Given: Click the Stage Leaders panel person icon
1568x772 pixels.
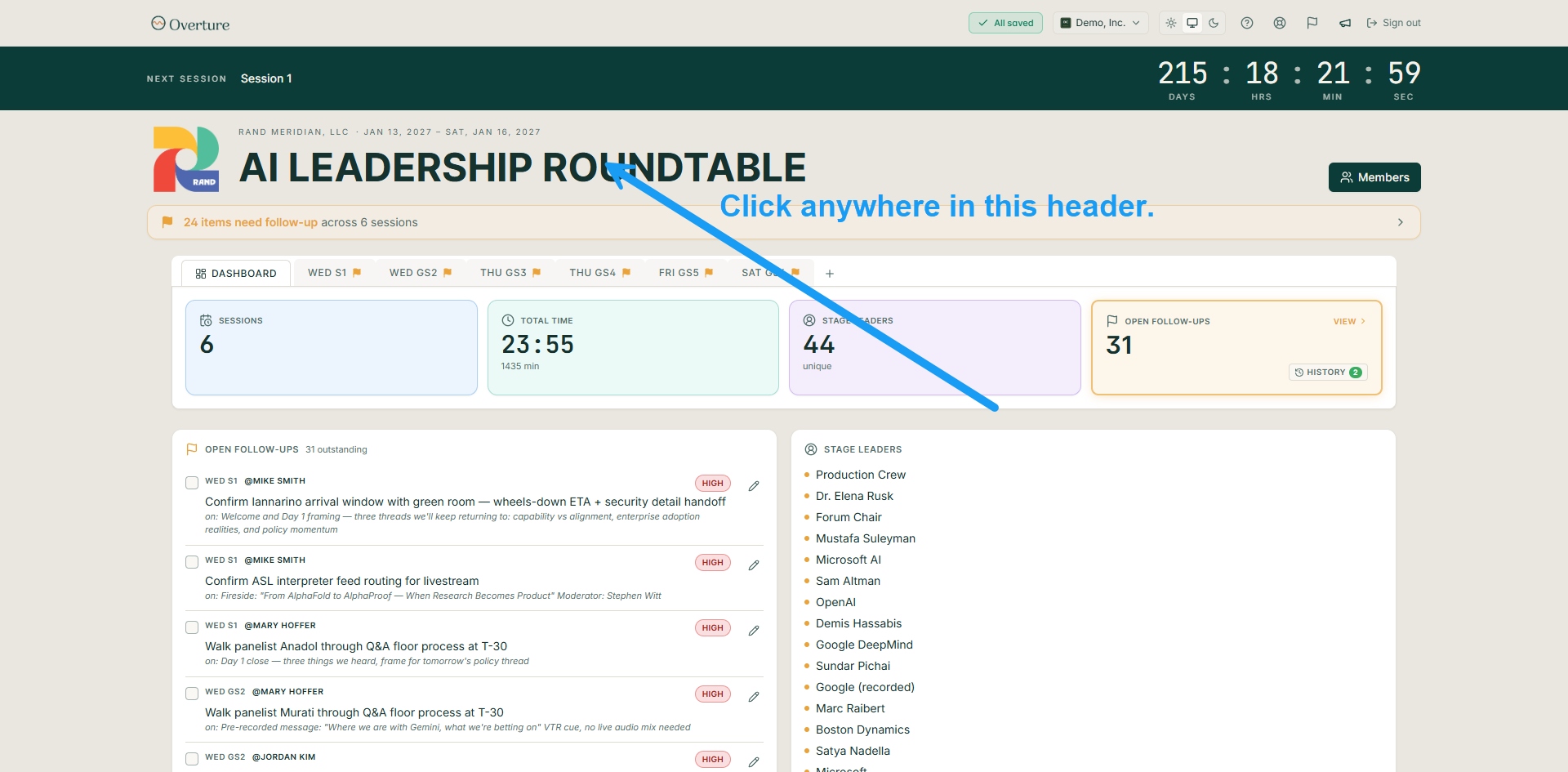Looking at the screenshot, I should (811, 449).
